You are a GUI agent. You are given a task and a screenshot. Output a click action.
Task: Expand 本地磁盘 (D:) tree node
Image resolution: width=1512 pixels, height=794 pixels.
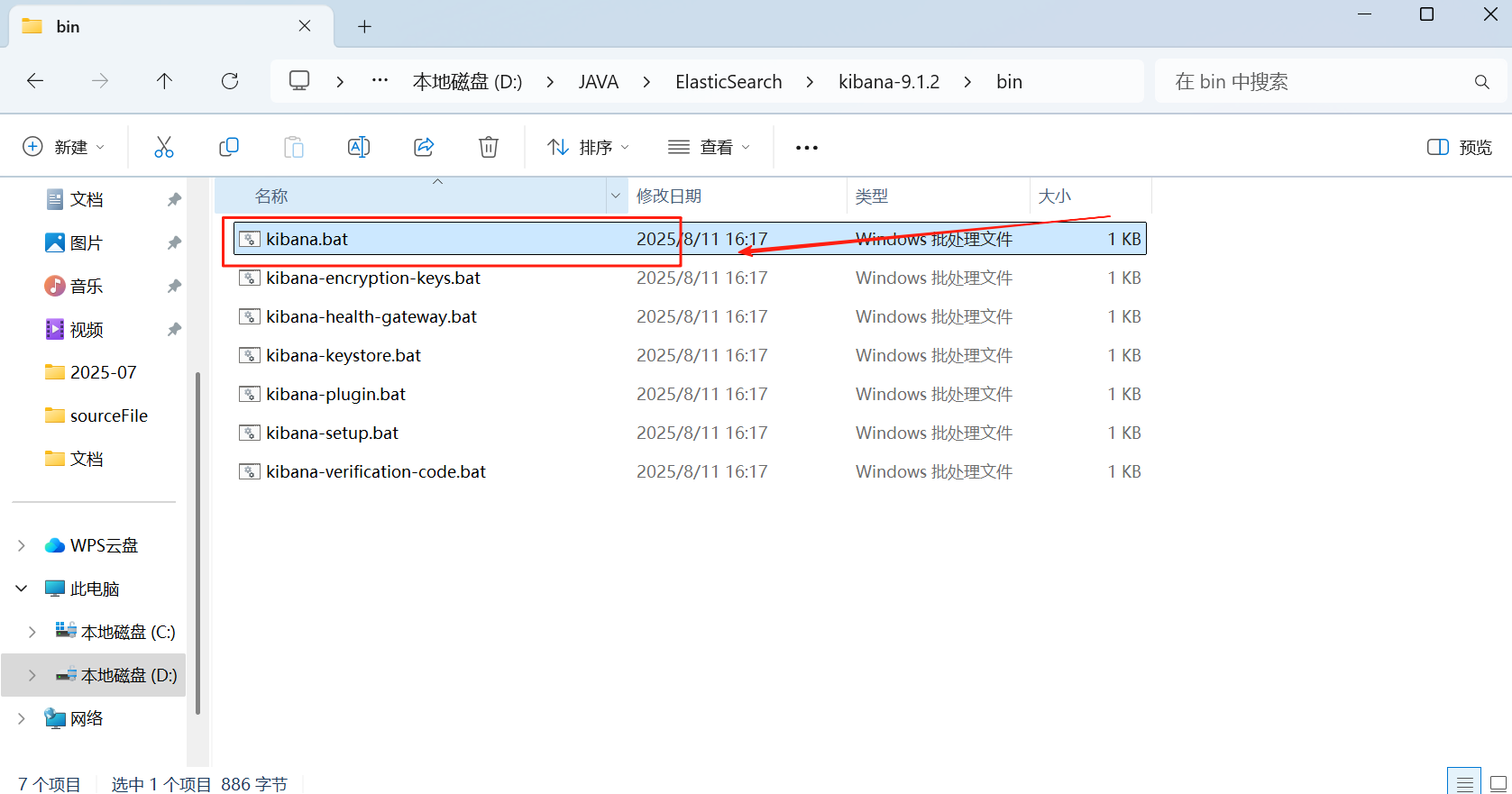click(32, 675)
